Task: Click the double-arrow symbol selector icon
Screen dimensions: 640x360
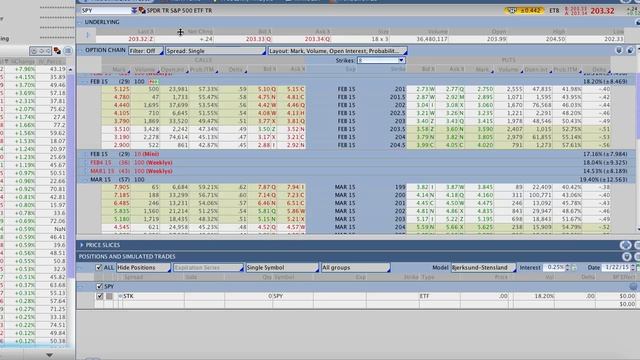Action: pos(134,10)
